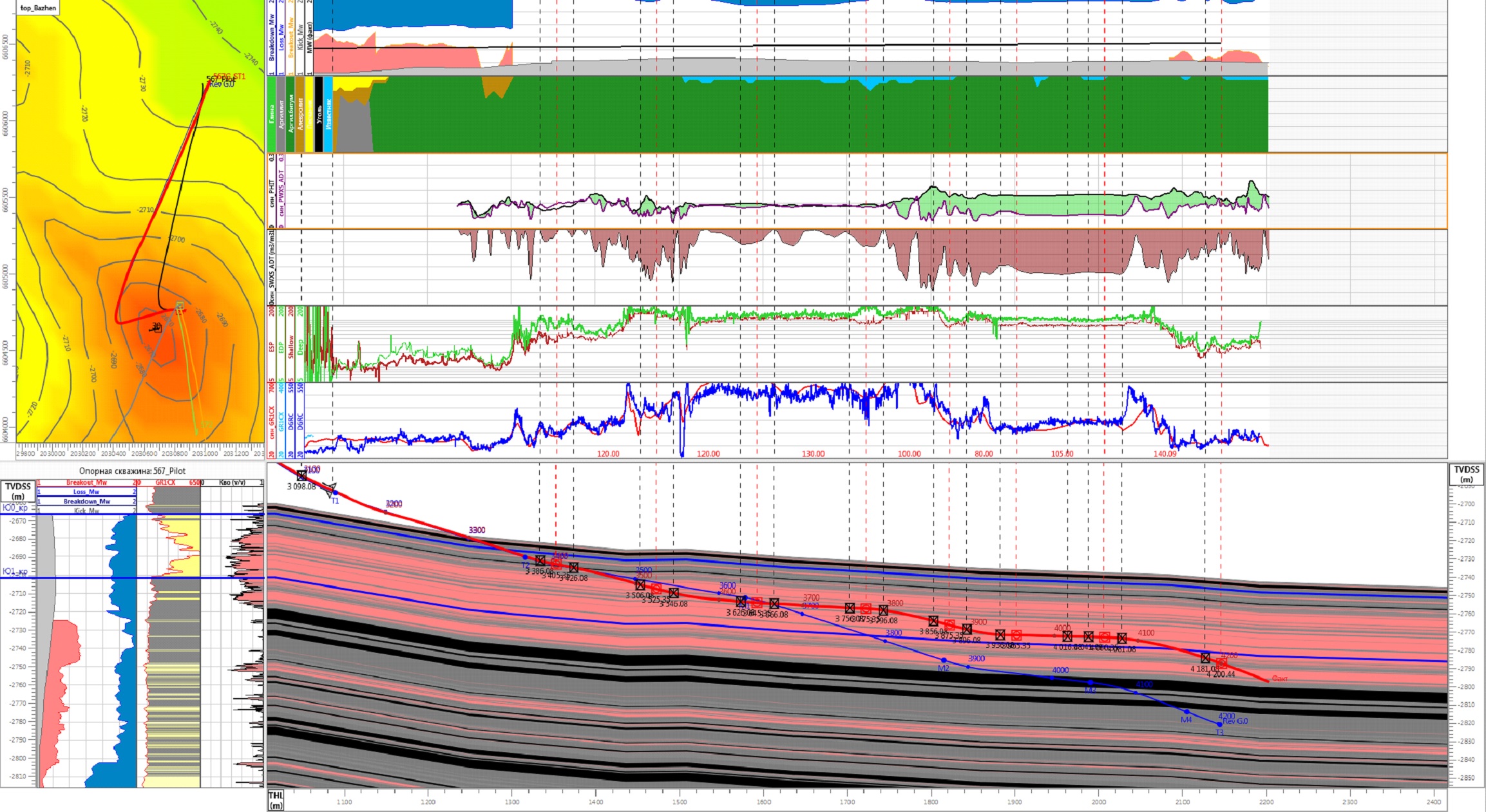The image size is (1486, 812).
Task: Select the blue T2 target point
Action: tap(525, 557)
